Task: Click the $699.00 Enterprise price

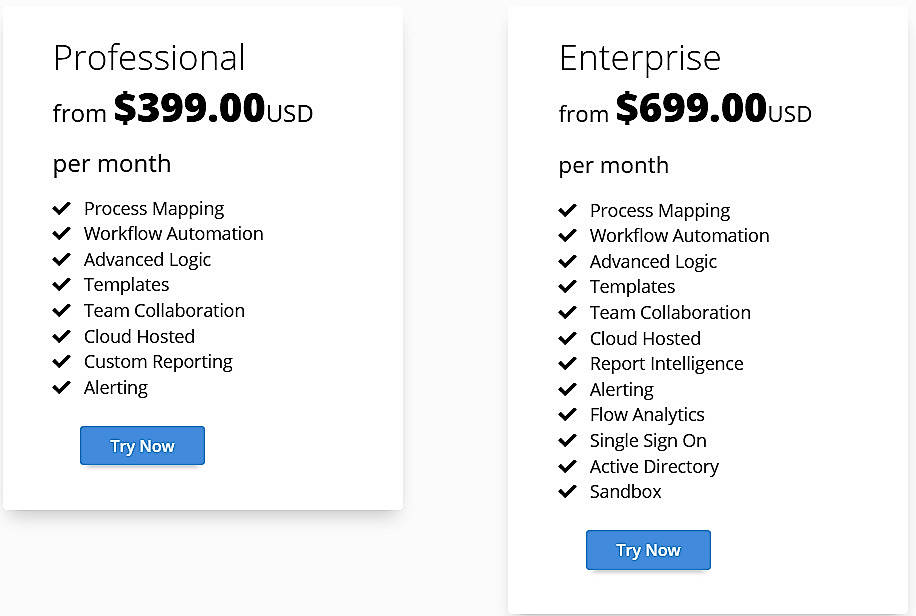Action: point(690,108)
